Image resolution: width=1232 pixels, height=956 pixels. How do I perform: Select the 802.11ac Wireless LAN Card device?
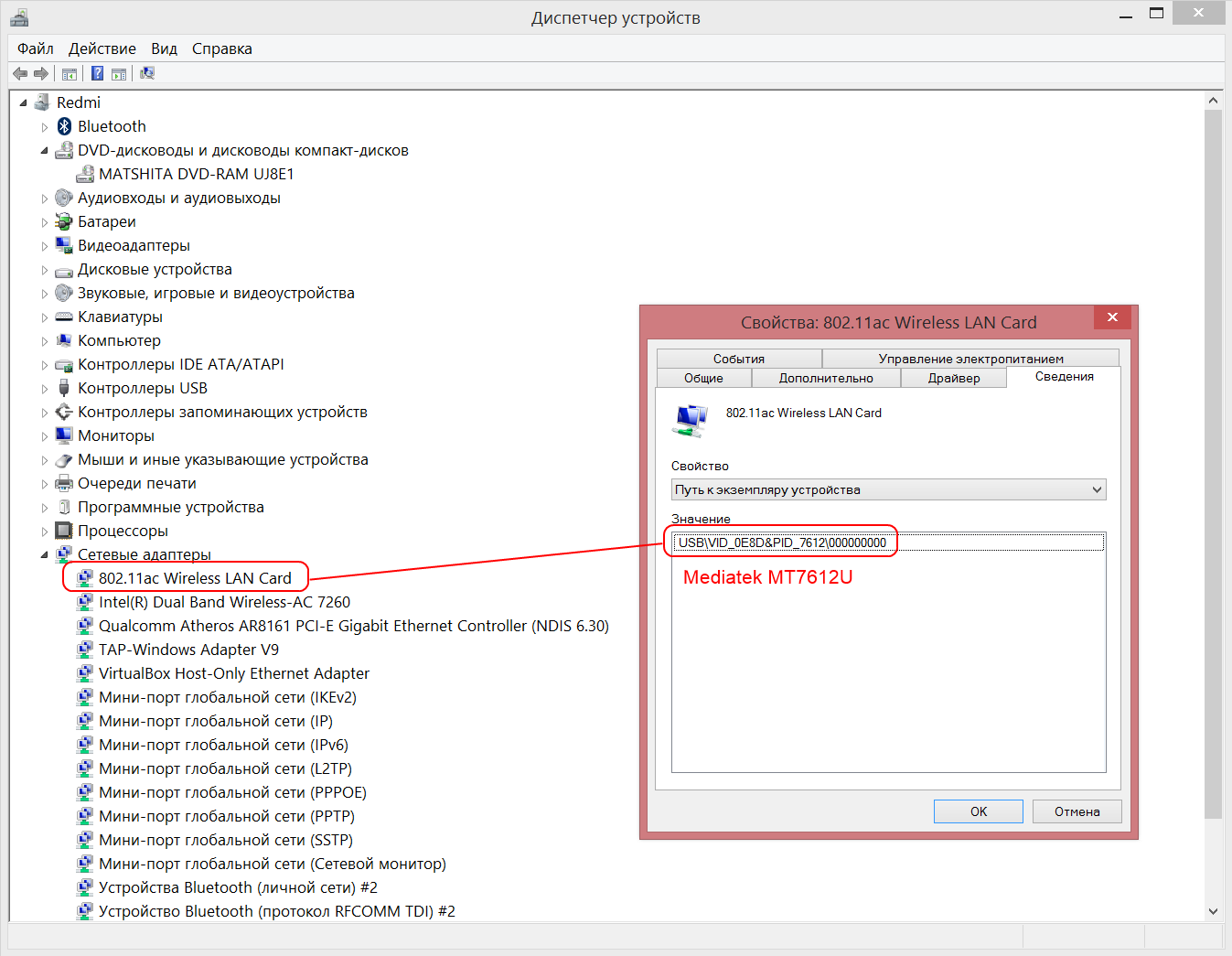tap(194, 578)
